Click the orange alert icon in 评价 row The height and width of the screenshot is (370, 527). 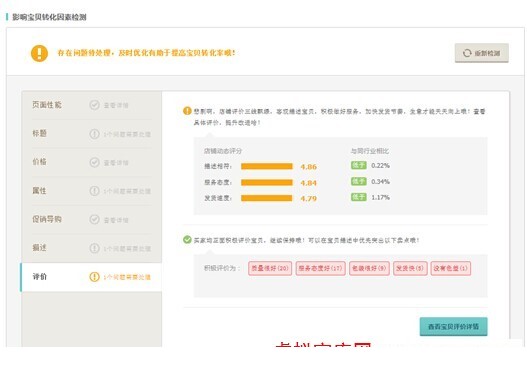click(94, 277)
